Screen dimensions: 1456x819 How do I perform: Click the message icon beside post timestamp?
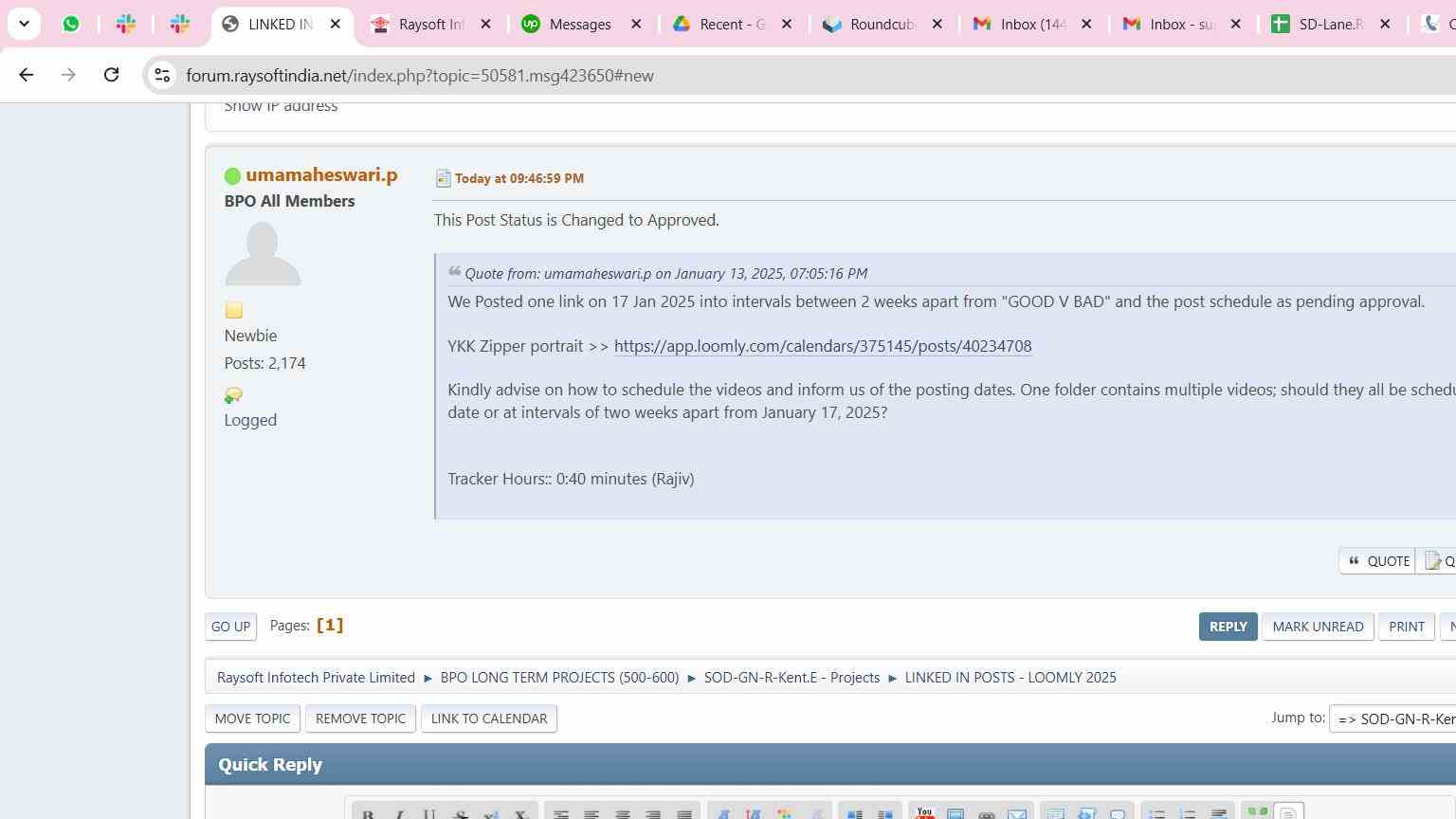point(443,178)
